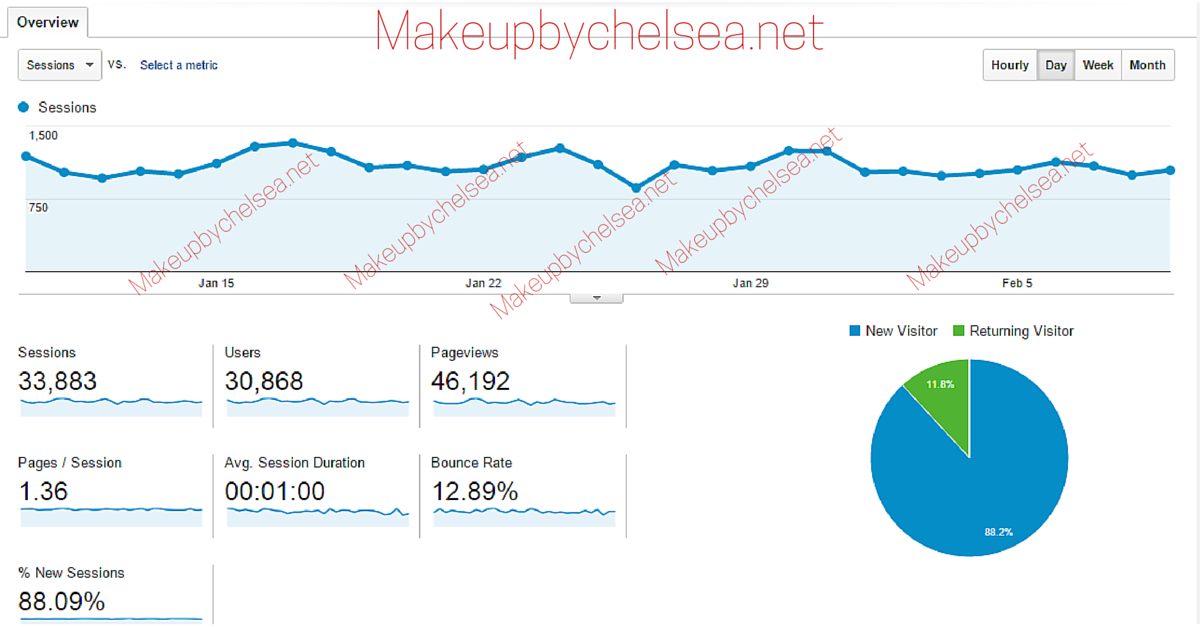Viewport: 1200px width, 627px height.
Task: Click the Bounce Rate 12.89% value
Action: 474,491
